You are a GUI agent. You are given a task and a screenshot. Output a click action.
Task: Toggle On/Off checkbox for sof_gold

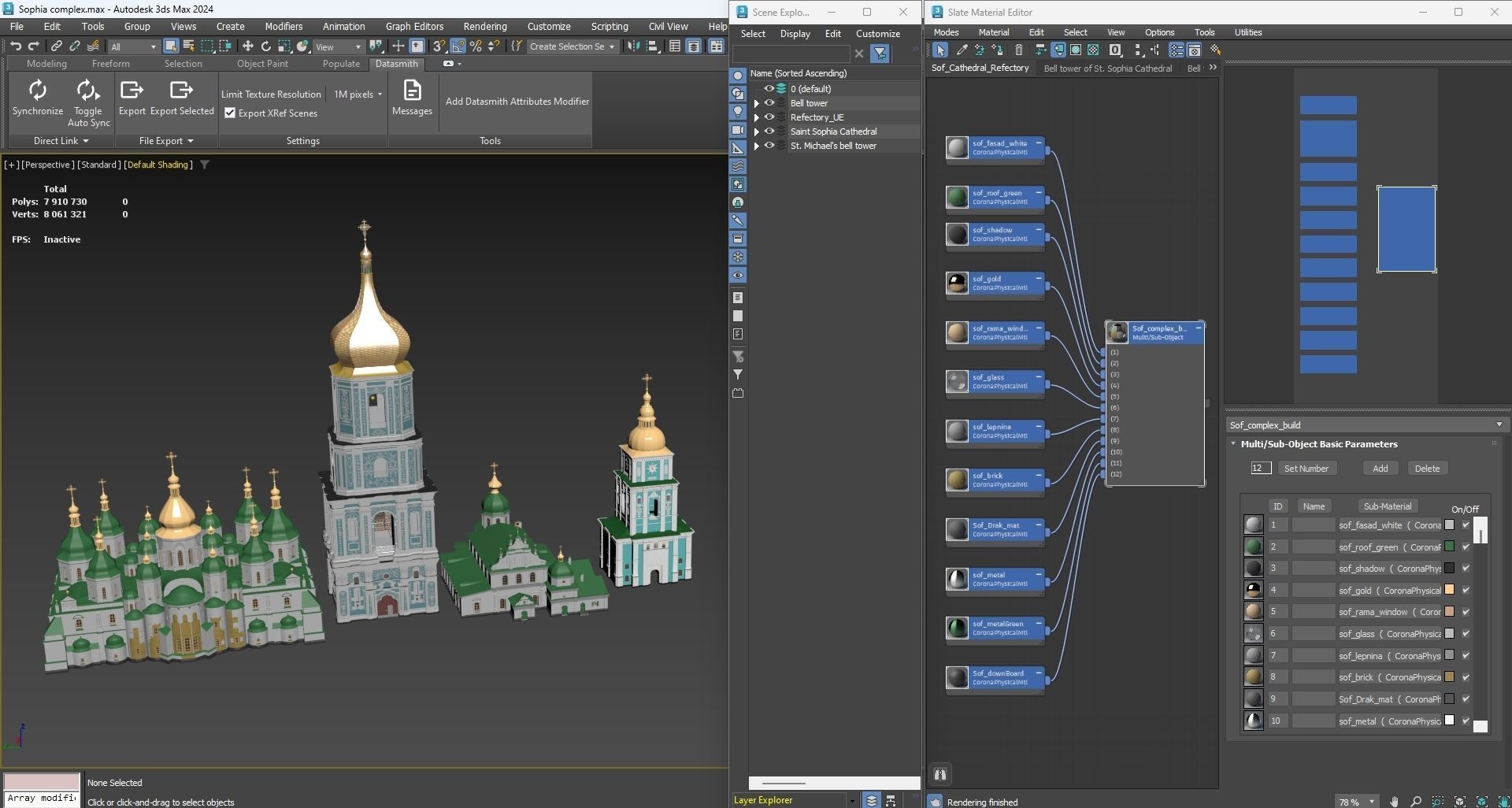[x=1466, y=590]
